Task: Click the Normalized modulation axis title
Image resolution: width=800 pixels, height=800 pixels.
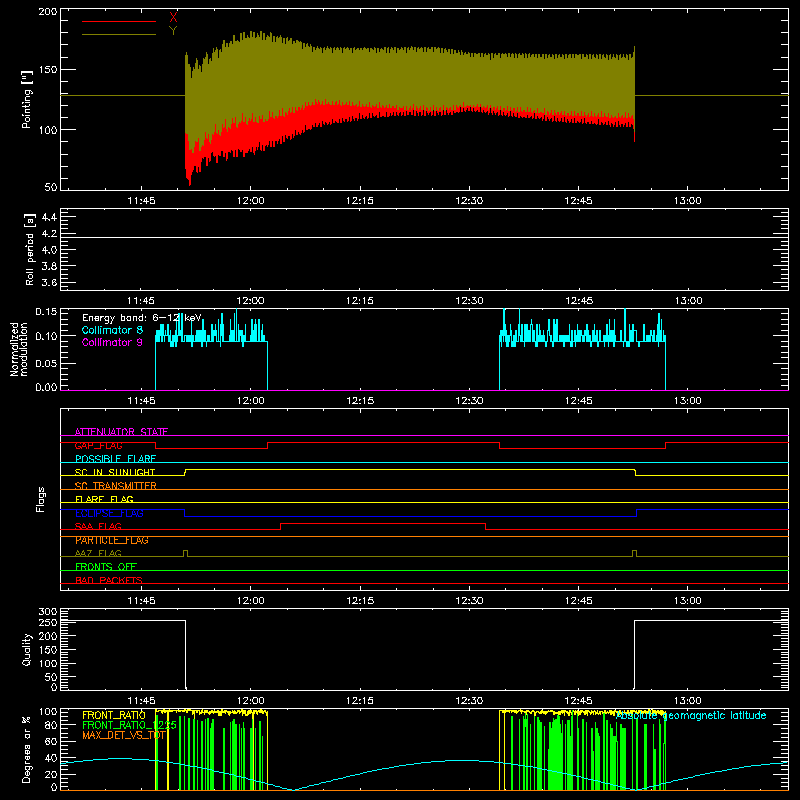Action: 19,349
